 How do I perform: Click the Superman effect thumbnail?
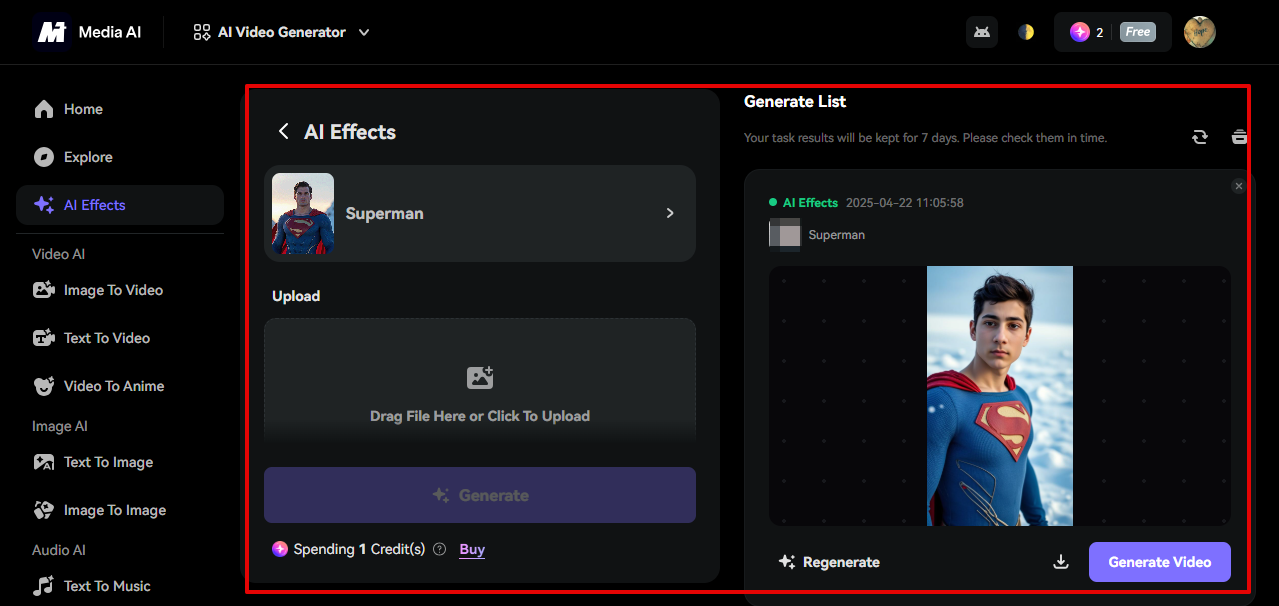point(303,213)
